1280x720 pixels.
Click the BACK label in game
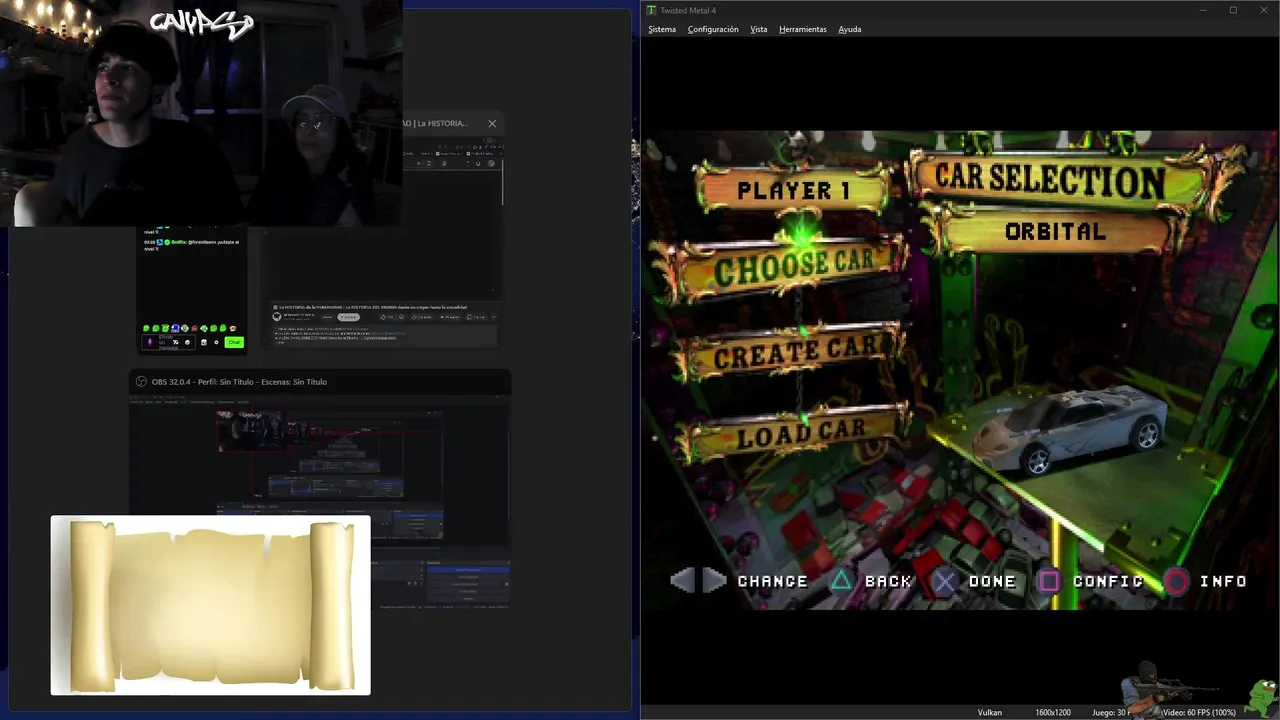click(x=888, y=581)
